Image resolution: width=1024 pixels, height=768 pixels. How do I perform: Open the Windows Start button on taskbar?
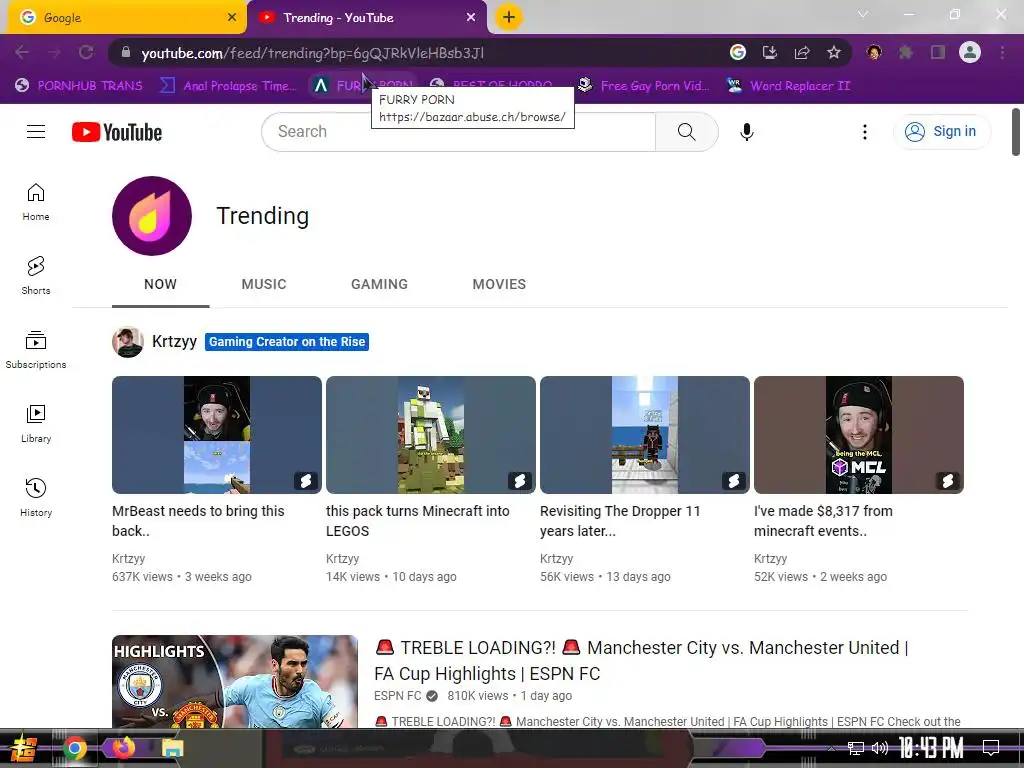24,748
